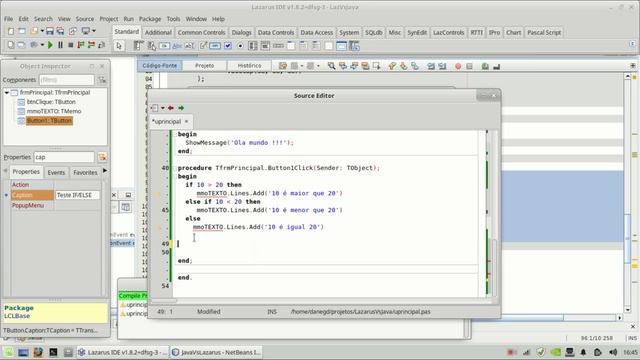Clear the 'cap' property filter
The height and width of the screenshot is (360, 640).
coord(102,157)
